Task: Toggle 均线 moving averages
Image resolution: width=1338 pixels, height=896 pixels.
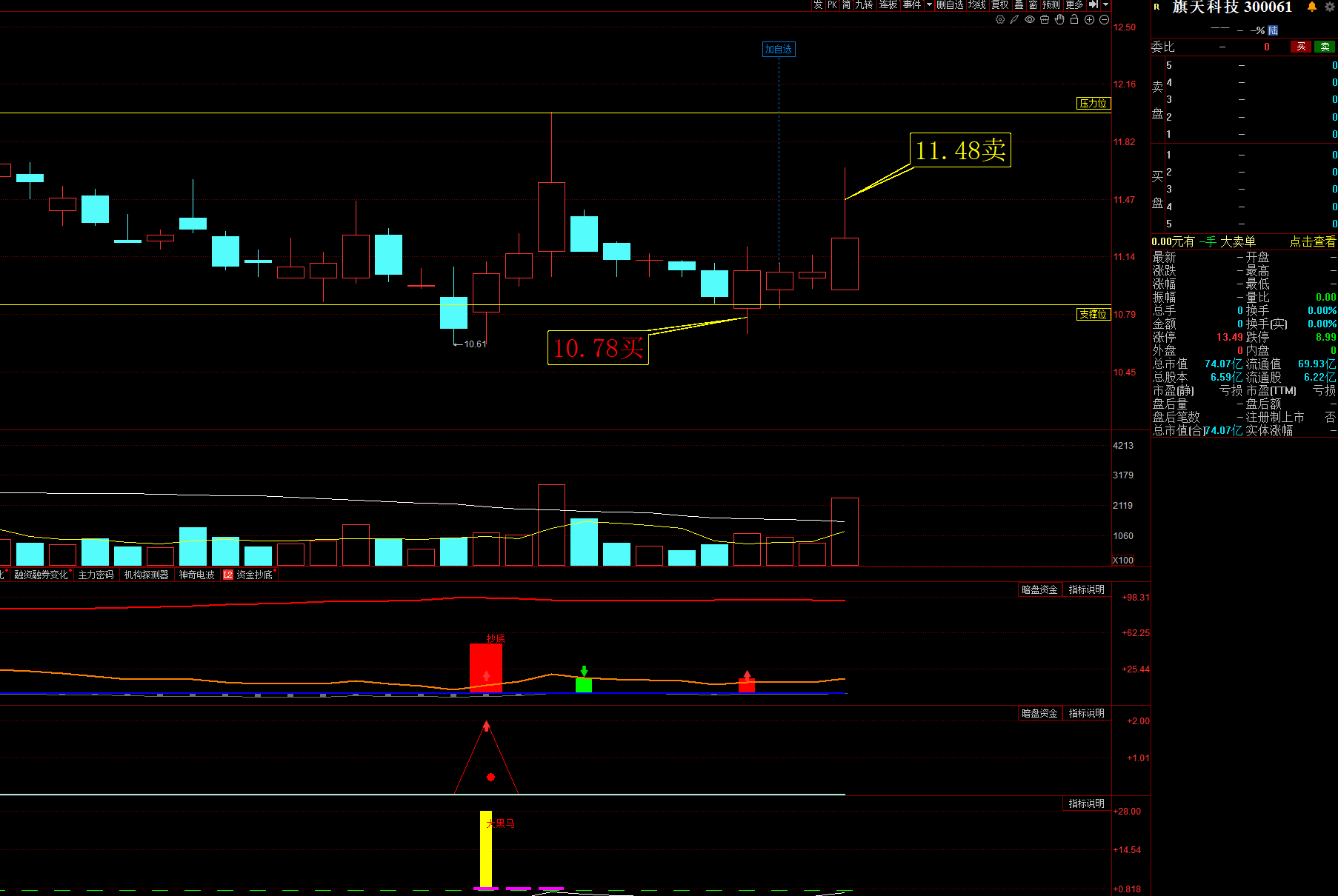Action: [x=977, y=4]
